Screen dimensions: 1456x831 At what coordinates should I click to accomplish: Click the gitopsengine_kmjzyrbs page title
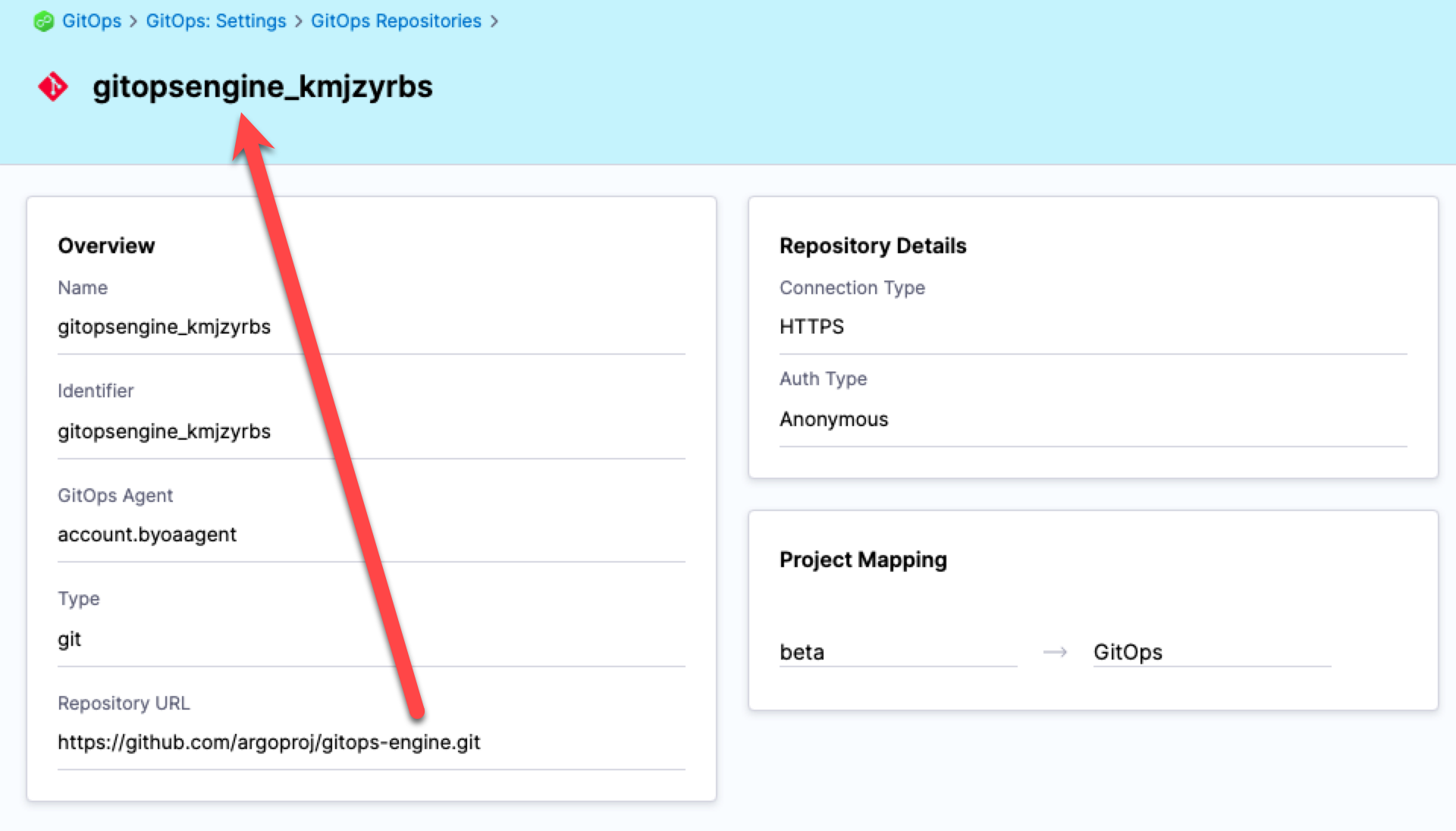point(262,86)
